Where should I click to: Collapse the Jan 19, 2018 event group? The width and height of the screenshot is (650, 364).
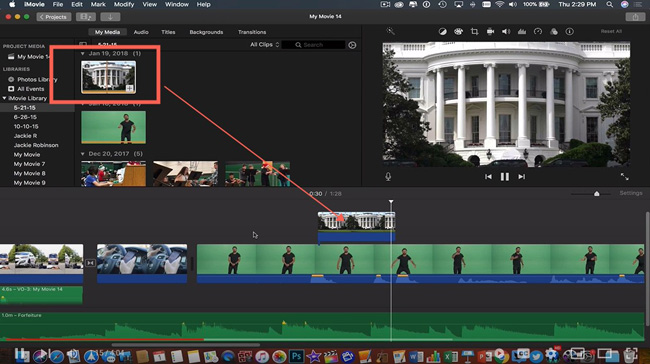click(x=82, y=53)
